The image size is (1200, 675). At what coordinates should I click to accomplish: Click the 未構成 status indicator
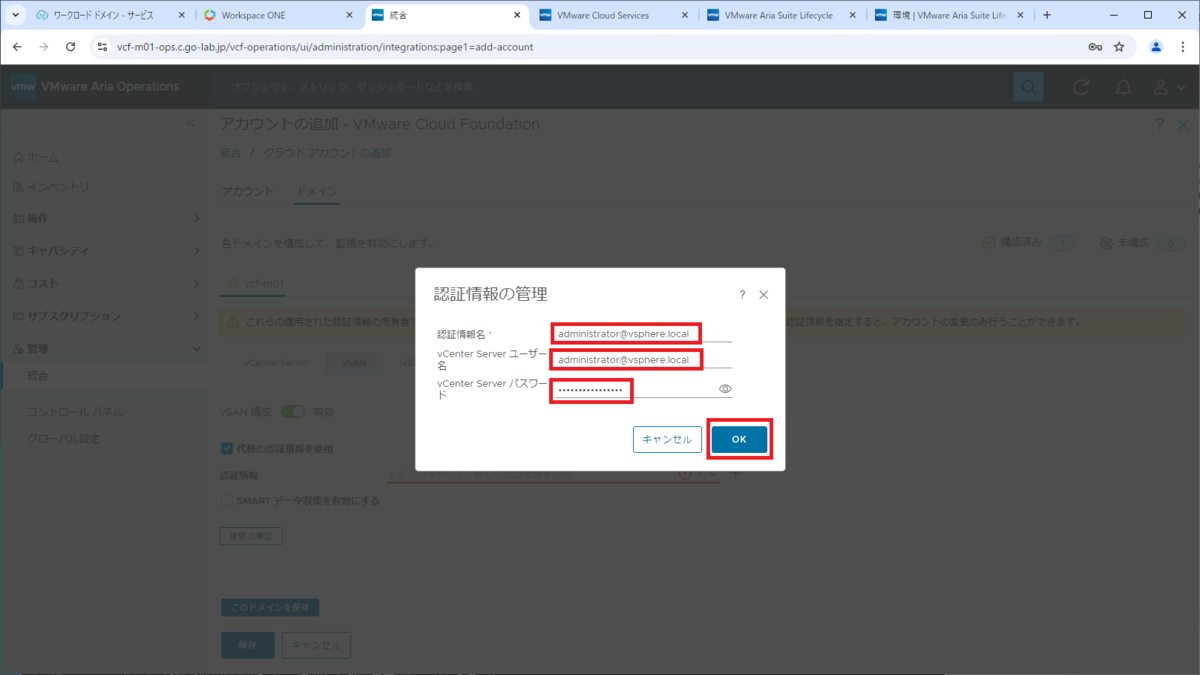coord(1141,243)
